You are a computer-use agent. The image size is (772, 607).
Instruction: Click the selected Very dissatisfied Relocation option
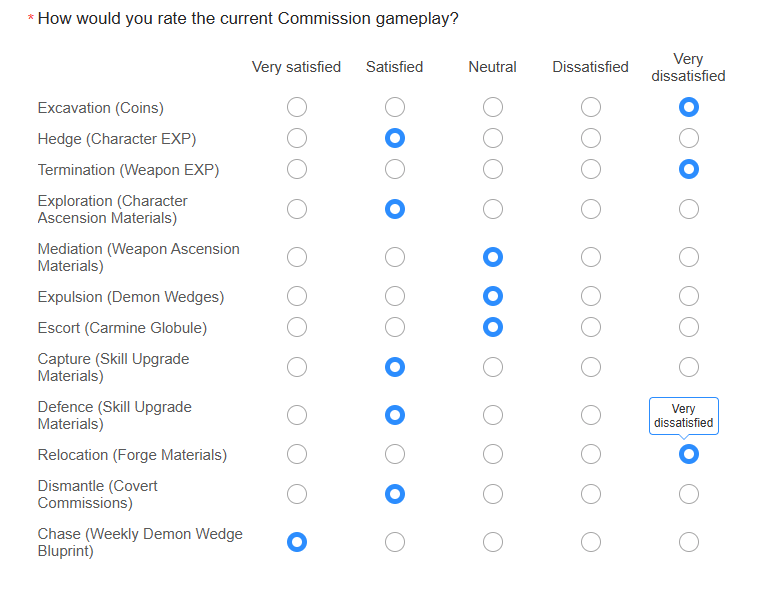[689, 454]
